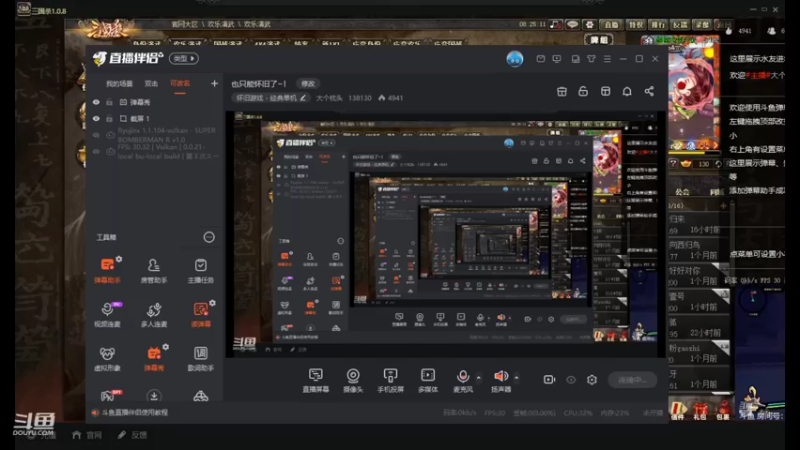This screenshot has width=800, height=450.
Task: Start 视频连麦 video co-stream
Action: coord(107,314)
